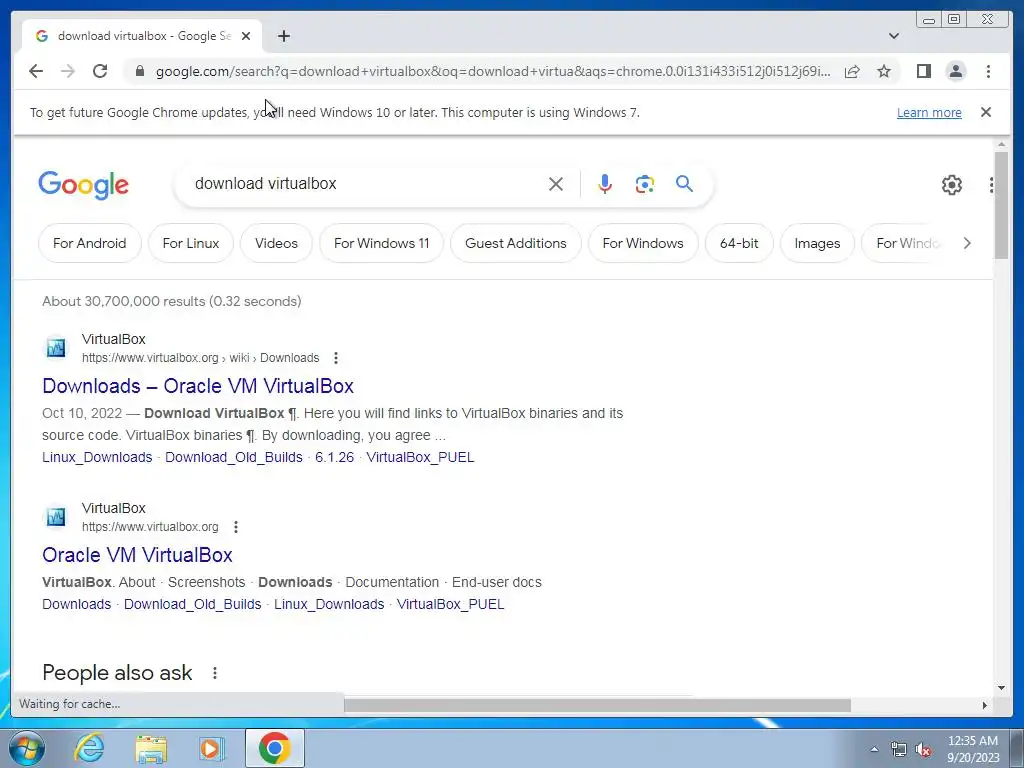Viewport: 1024px width, 768px height.
Task: Click the horizontal scrollbar thumb
Action: (x=597, y=705)
